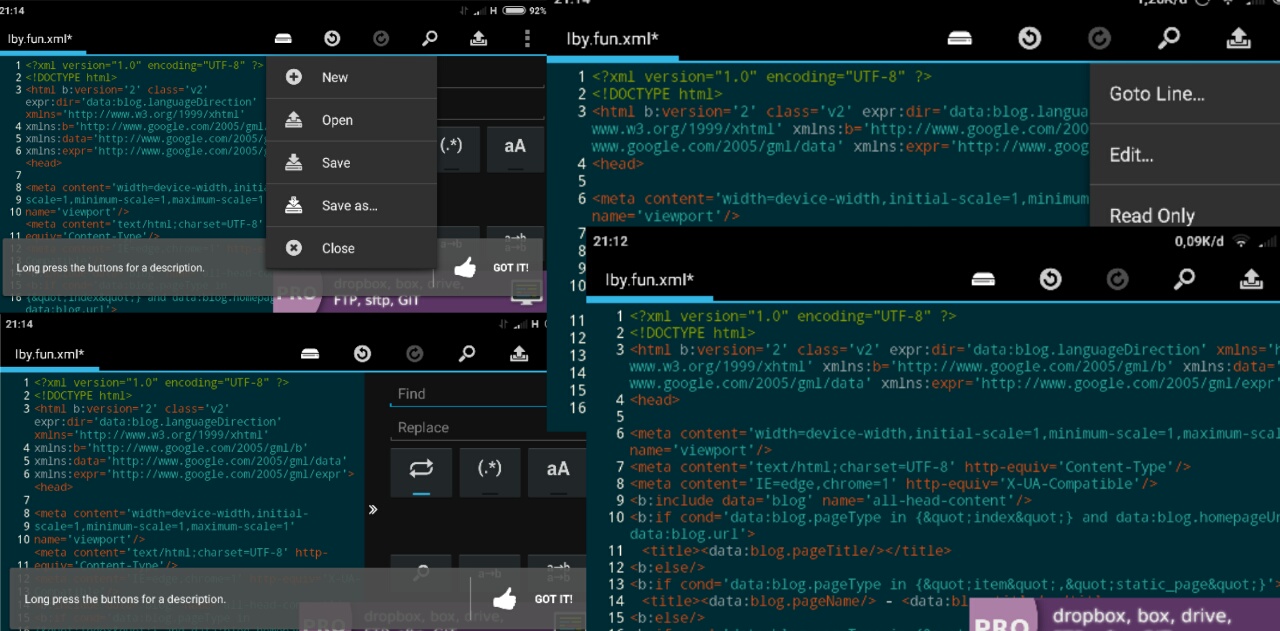The width and height of the screenshot is (1280, 631).
Task: Tap undo icon in top-right screenshot
Action: pyautogui.click(x=1029, y=38)
